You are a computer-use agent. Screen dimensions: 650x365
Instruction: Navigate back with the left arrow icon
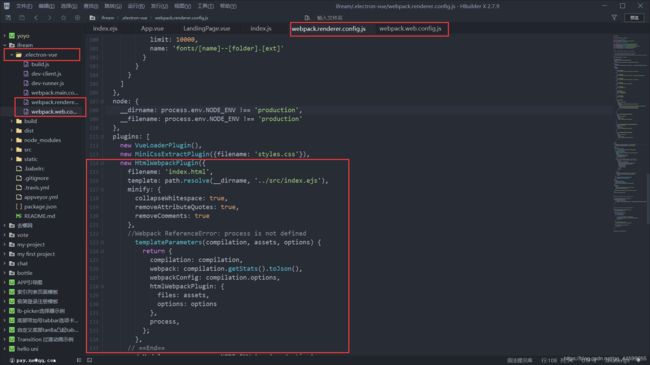[36, 18]
